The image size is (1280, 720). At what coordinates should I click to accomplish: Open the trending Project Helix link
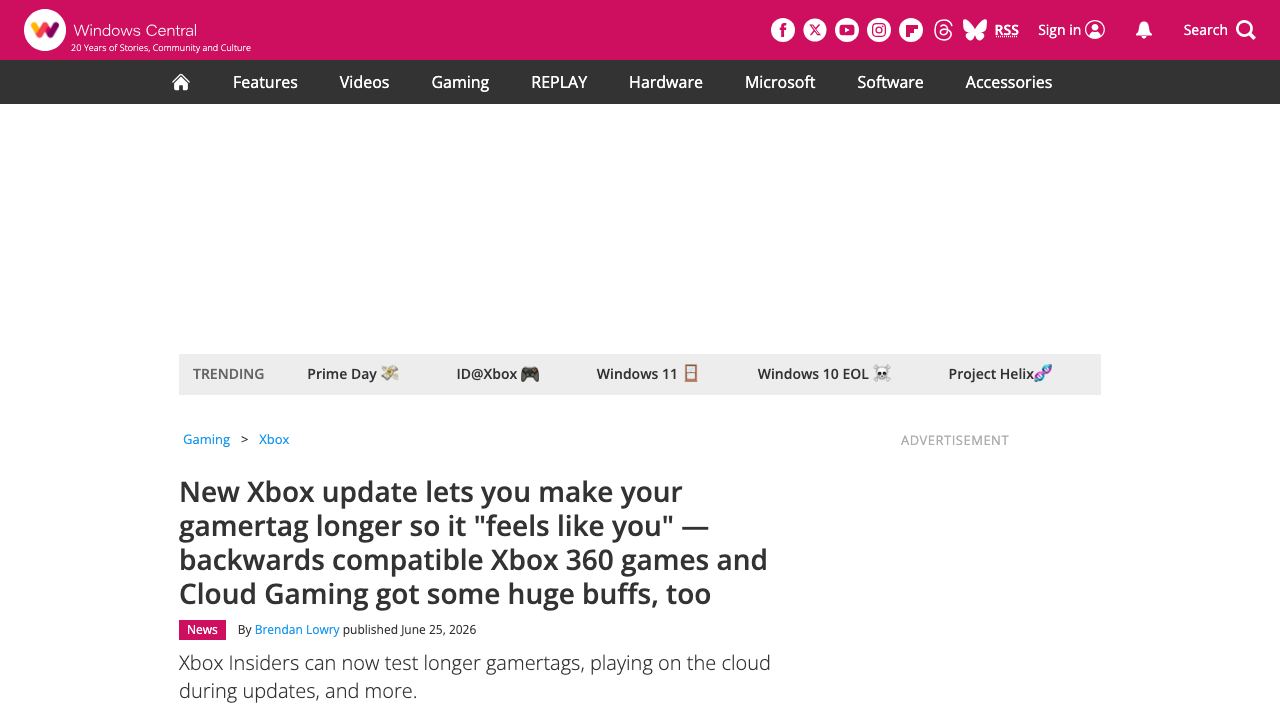click(x=1000, y=374)
